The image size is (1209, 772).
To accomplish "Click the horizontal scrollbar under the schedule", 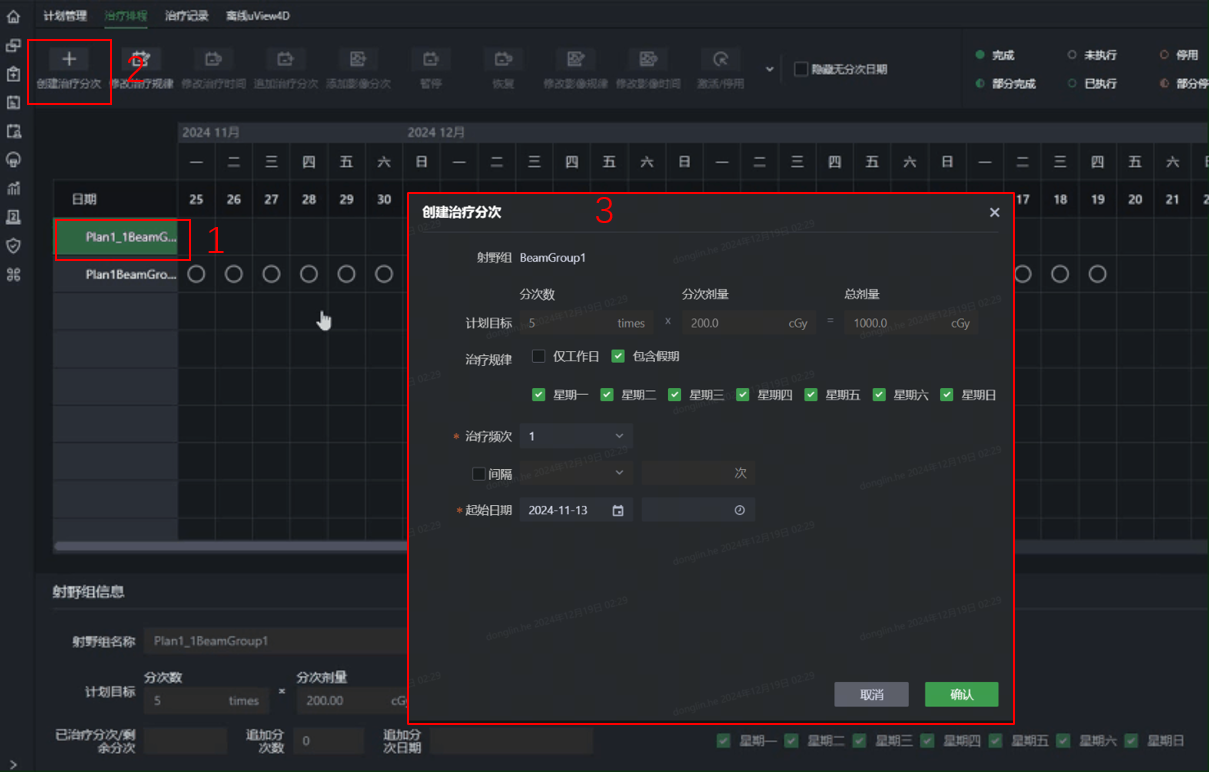I will pyautogui.click(x=232, y=546).
